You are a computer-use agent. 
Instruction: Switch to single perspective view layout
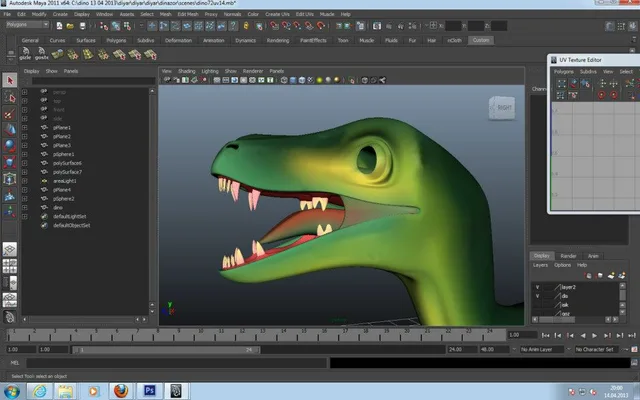pyautogui.click(x=9, y=249)
